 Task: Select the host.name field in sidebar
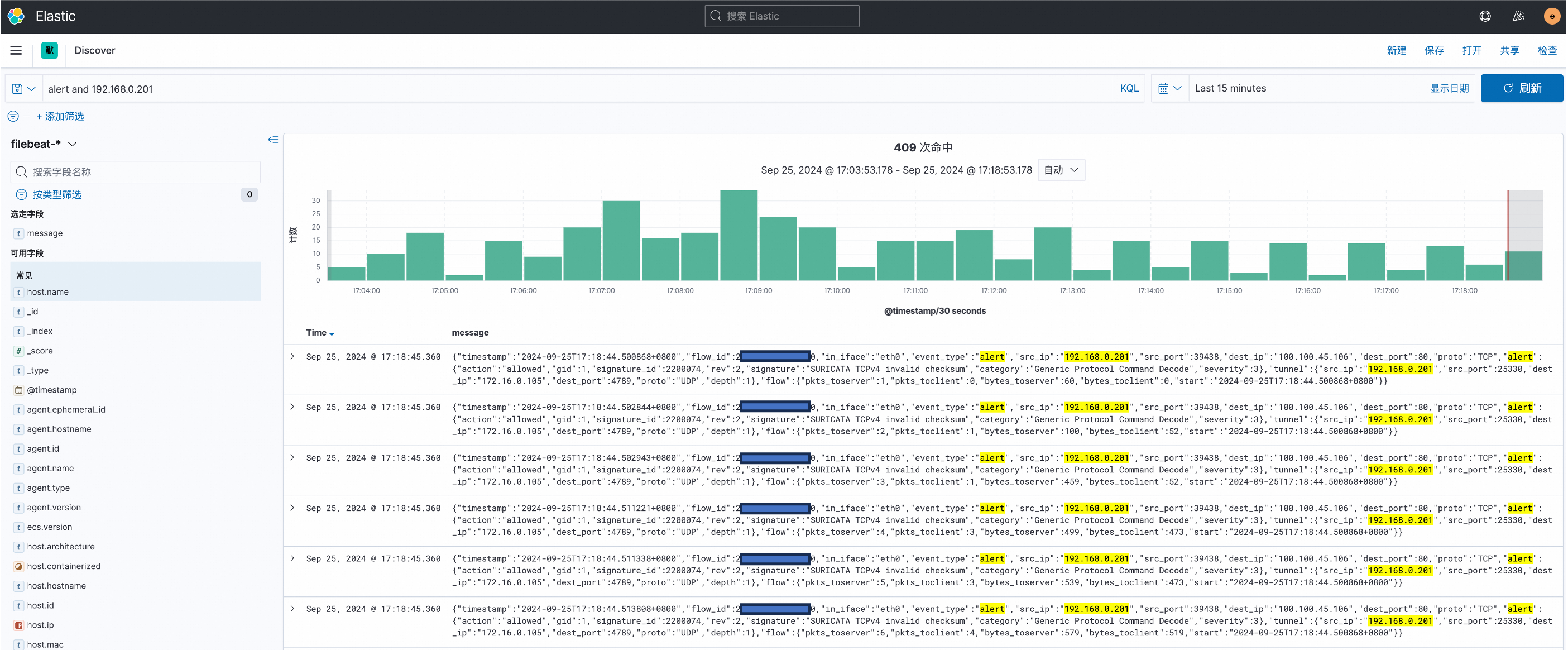click(47, 293)
